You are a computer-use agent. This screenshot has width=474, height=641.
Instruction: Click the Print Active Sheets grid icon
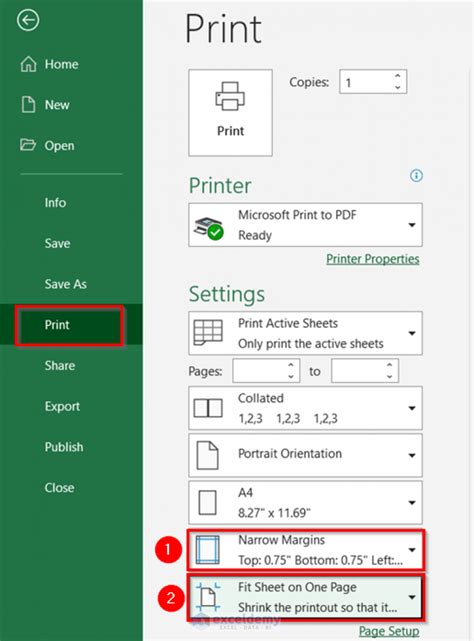point(208,333)
